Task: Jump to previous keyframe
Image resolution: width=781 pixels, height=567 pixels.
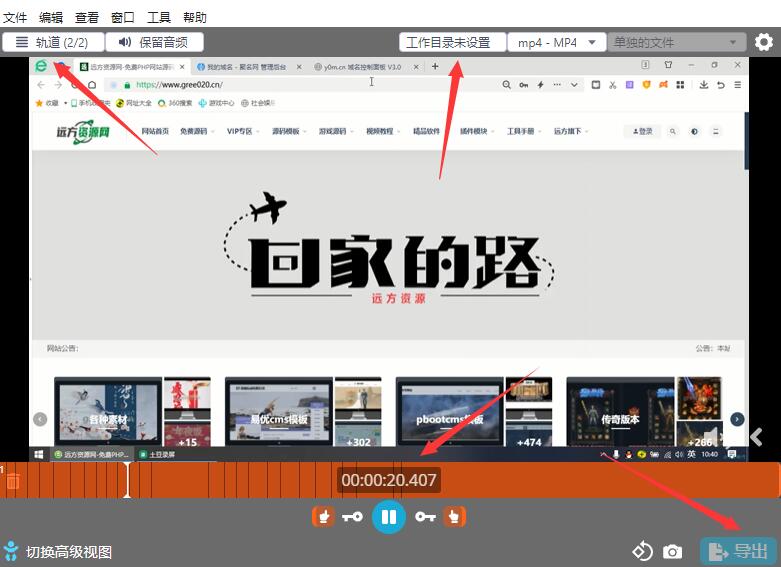Action: 352,517
